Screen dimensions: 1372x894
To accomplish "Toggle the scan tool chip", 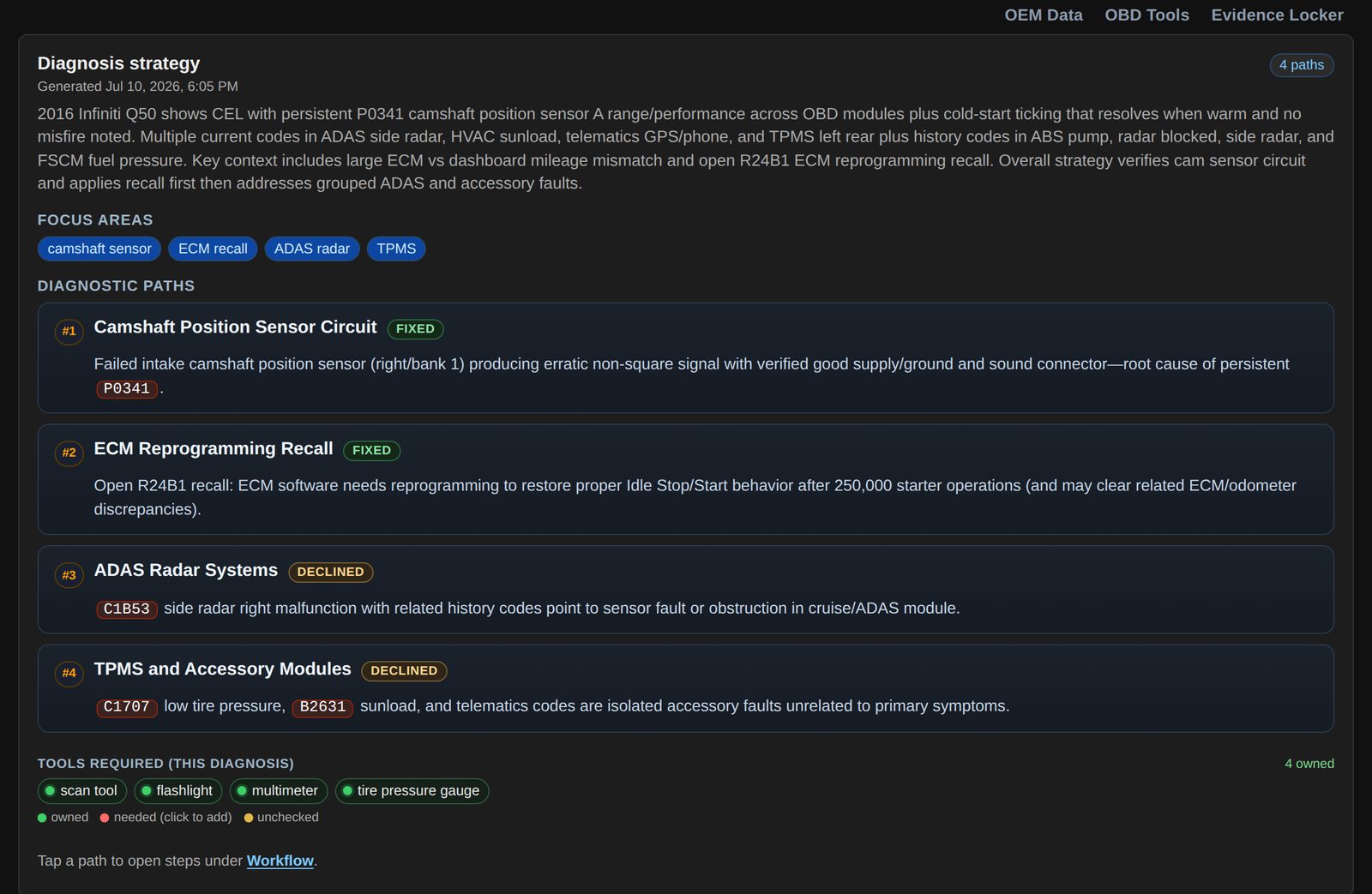I will coord(82,790).
